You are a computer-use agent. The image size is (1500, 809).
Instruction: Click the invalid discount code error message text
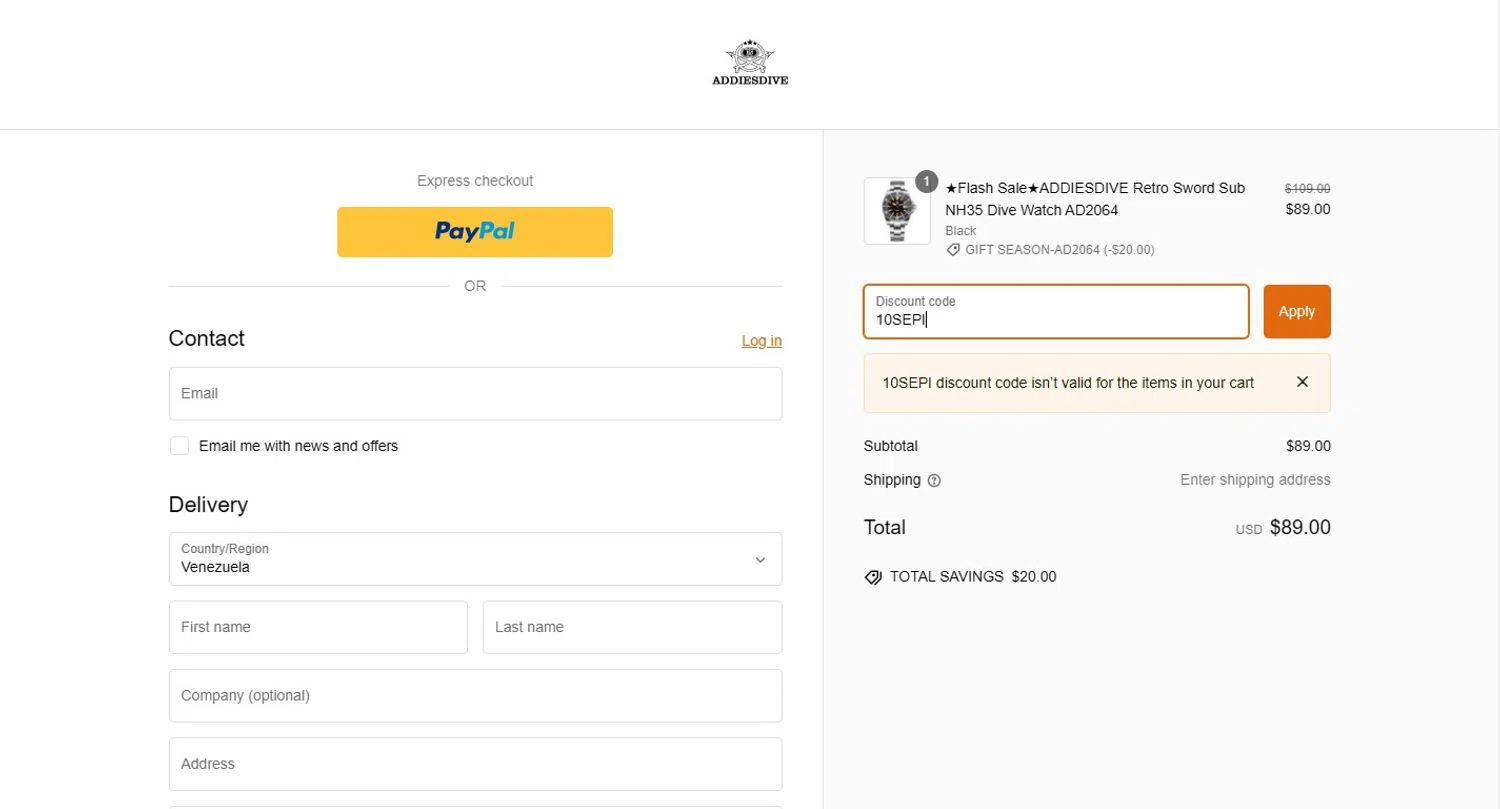coord(1068,383)
